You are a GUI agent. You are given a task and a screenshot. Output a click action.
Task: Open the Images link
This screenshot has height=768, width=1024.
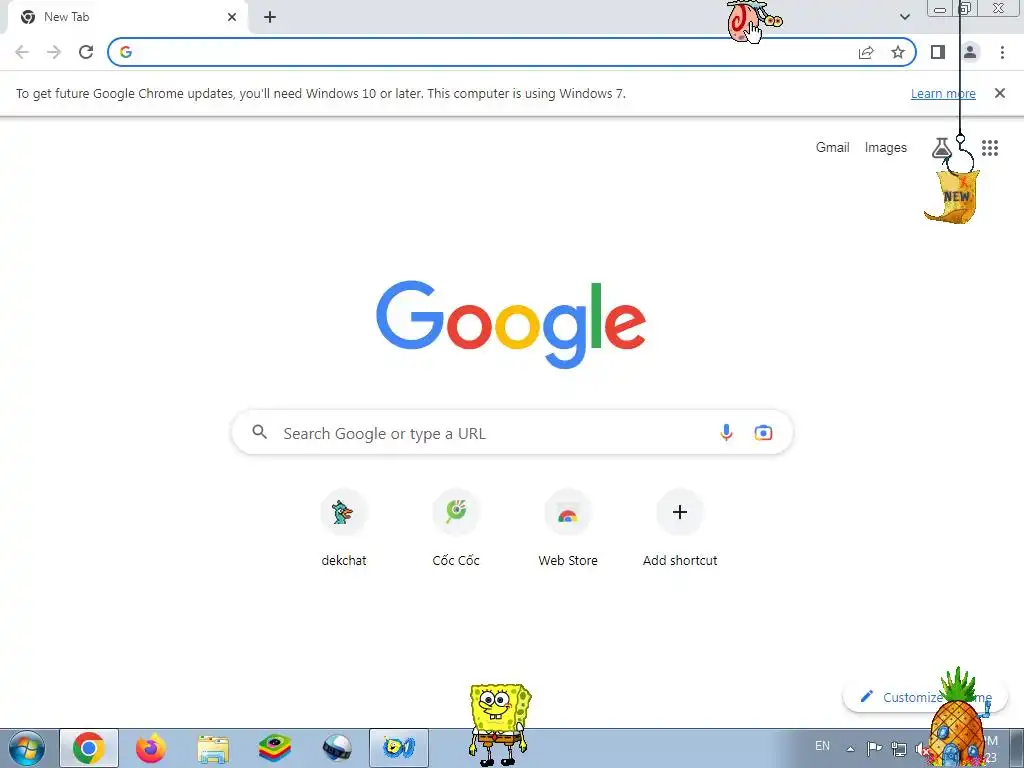(886, 148)
